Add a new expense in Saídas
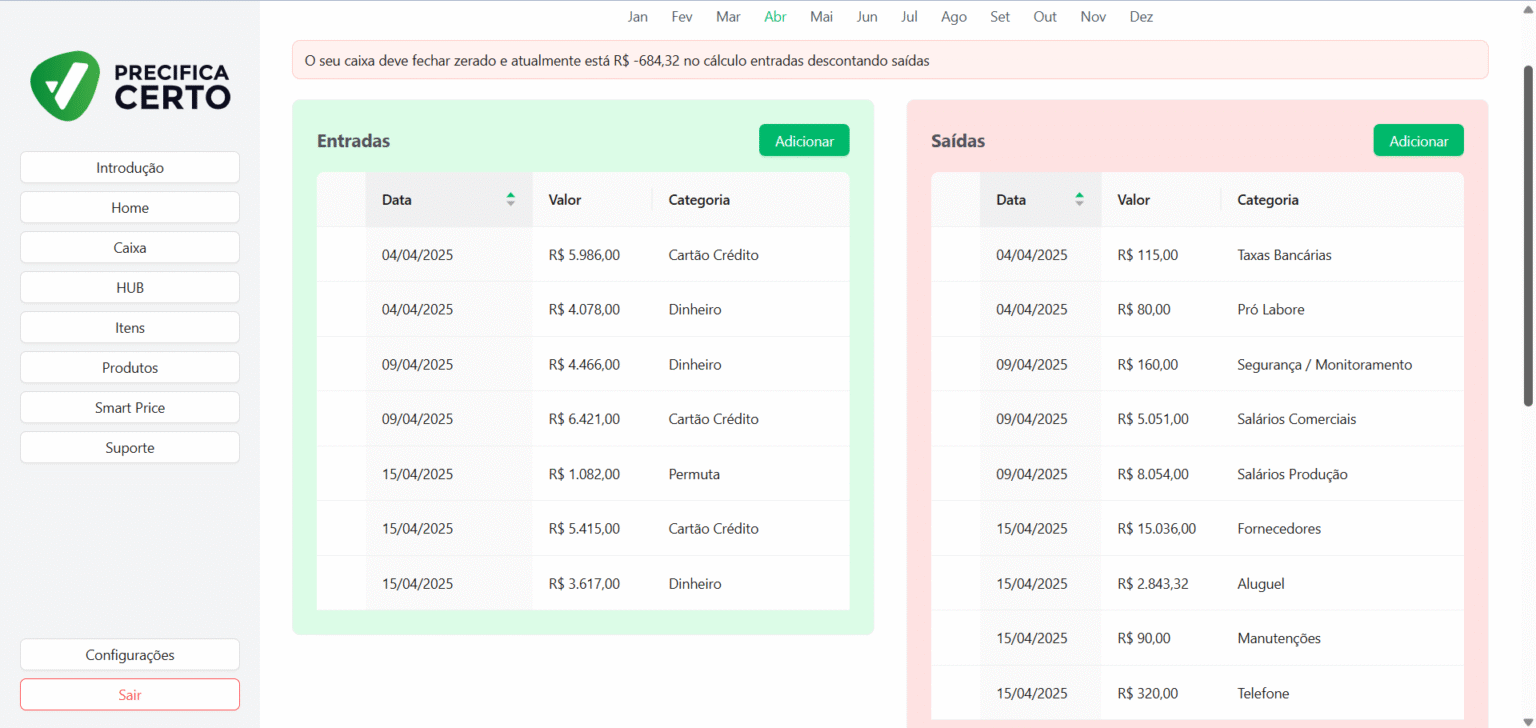Viewport: 1536px width, 728px height. click(x=1418, y=141)
